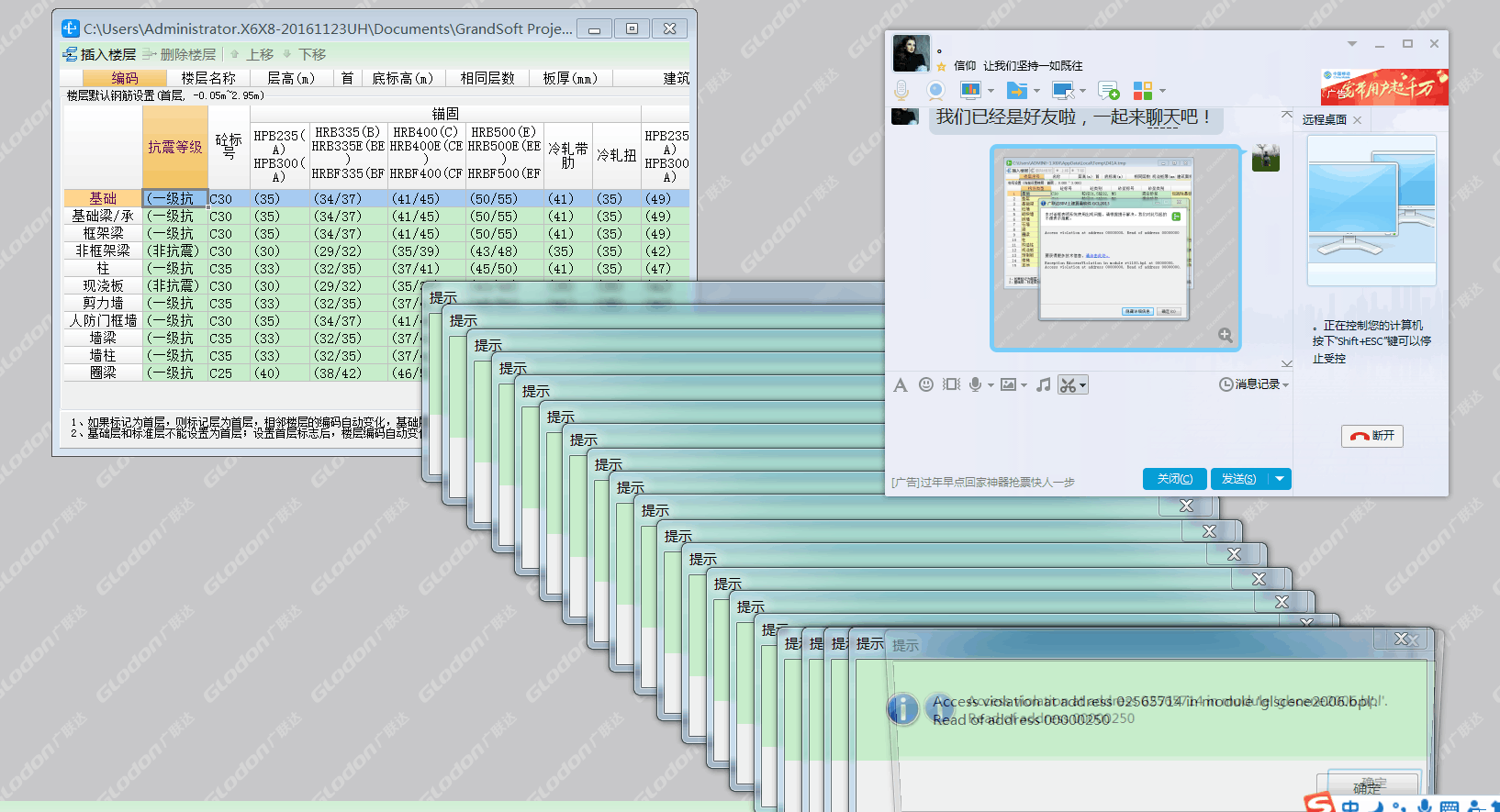Open the voice message dropdown arrow
Image resolution: width=1500 pixels, height=812 pixels.
(x=991, y=385)
